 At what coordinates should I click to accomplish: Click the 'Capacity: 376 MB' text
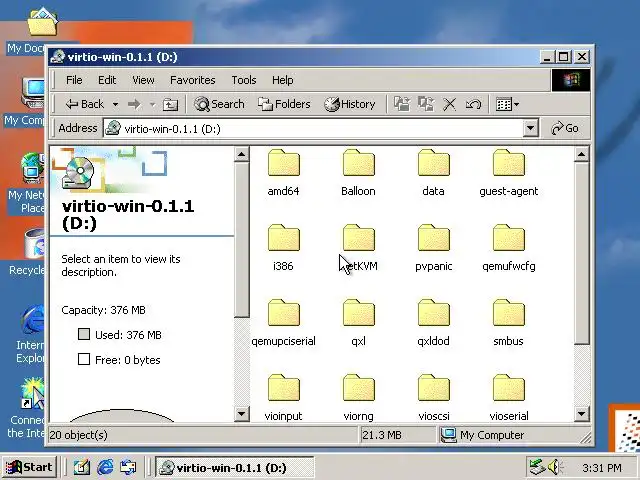pyautogui.click(x=103, y=310)
